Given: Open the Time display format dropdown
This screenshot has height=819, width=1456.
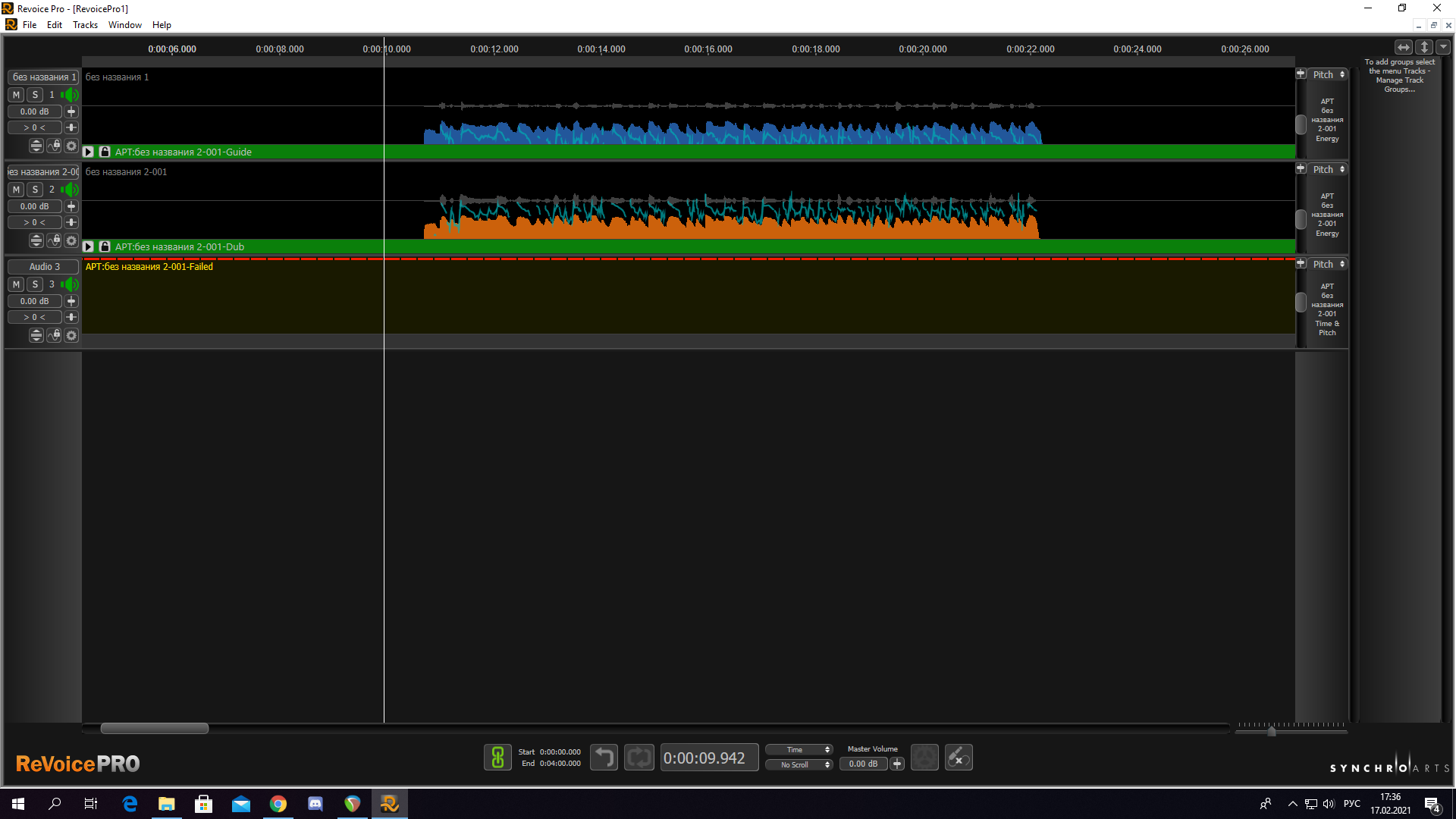Looking at the screenshot, I should (x=799, y=750).
